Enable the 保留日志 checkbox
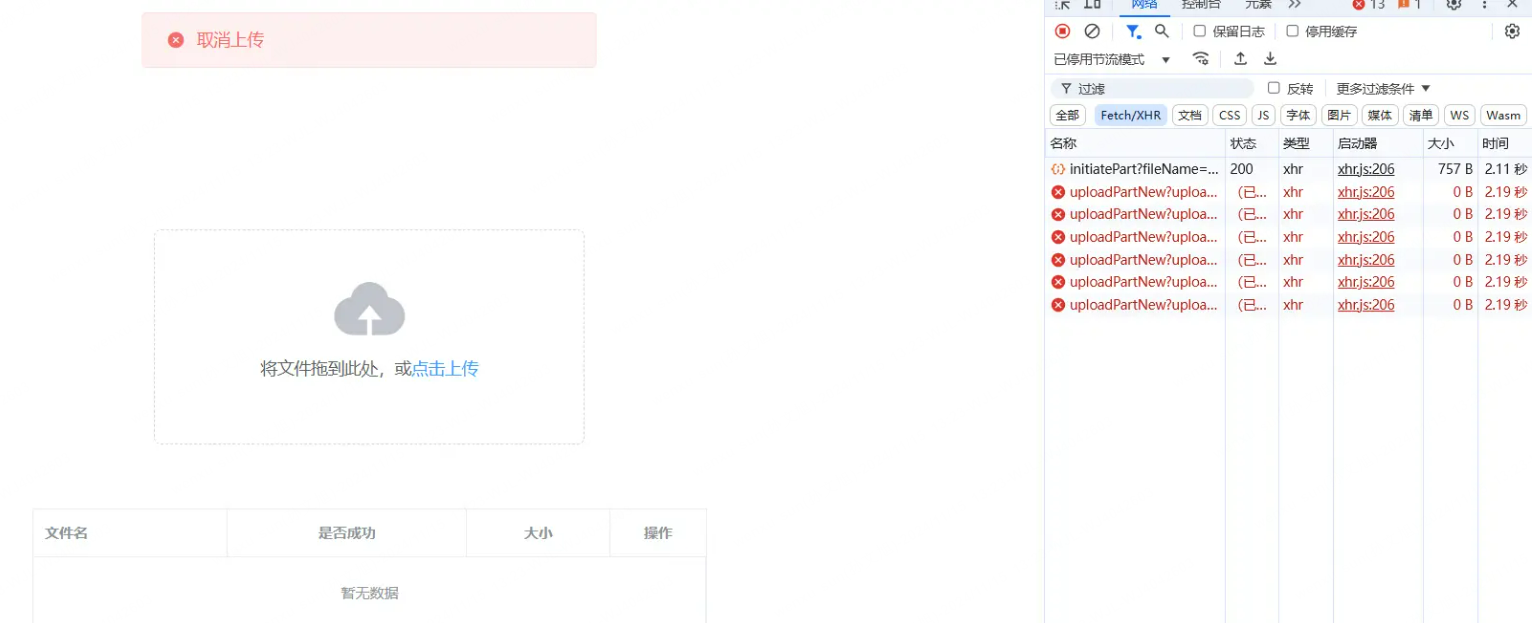The image size is (1532, 623). [x=1200, y=31]
